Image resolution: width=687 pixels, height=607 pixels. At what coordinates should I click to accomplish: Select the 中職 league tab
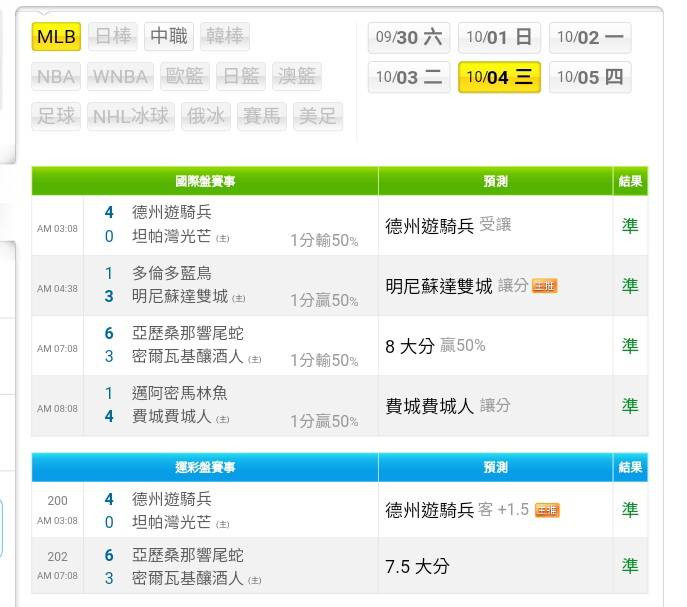pos(169,36)
